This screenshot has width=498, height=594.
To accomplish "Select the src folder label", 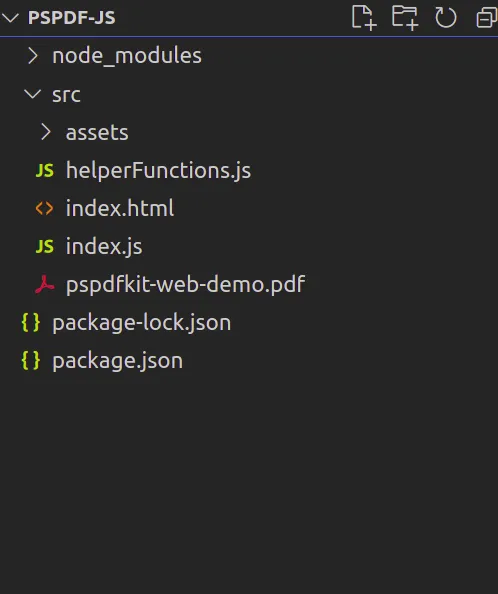I will click(66, 95).
